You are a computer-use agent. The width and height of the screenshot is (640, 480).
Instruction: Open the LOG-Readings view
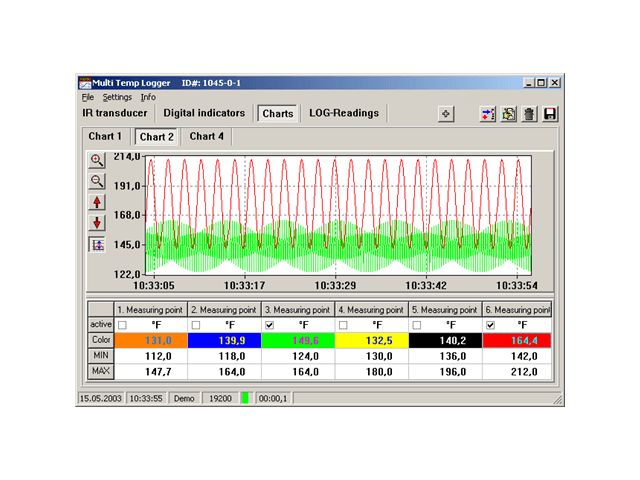(344, 113)
